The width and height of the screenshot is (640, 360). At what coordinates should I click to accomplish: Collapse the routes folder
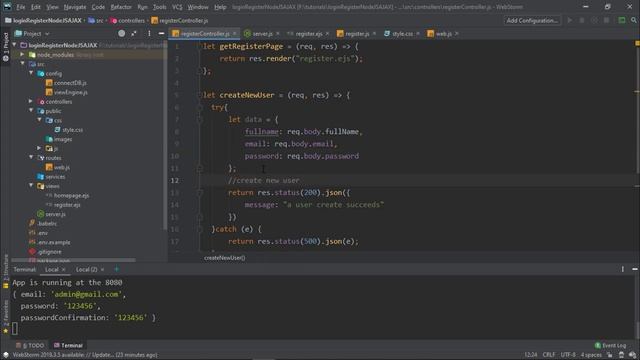[x=31, y=157]
